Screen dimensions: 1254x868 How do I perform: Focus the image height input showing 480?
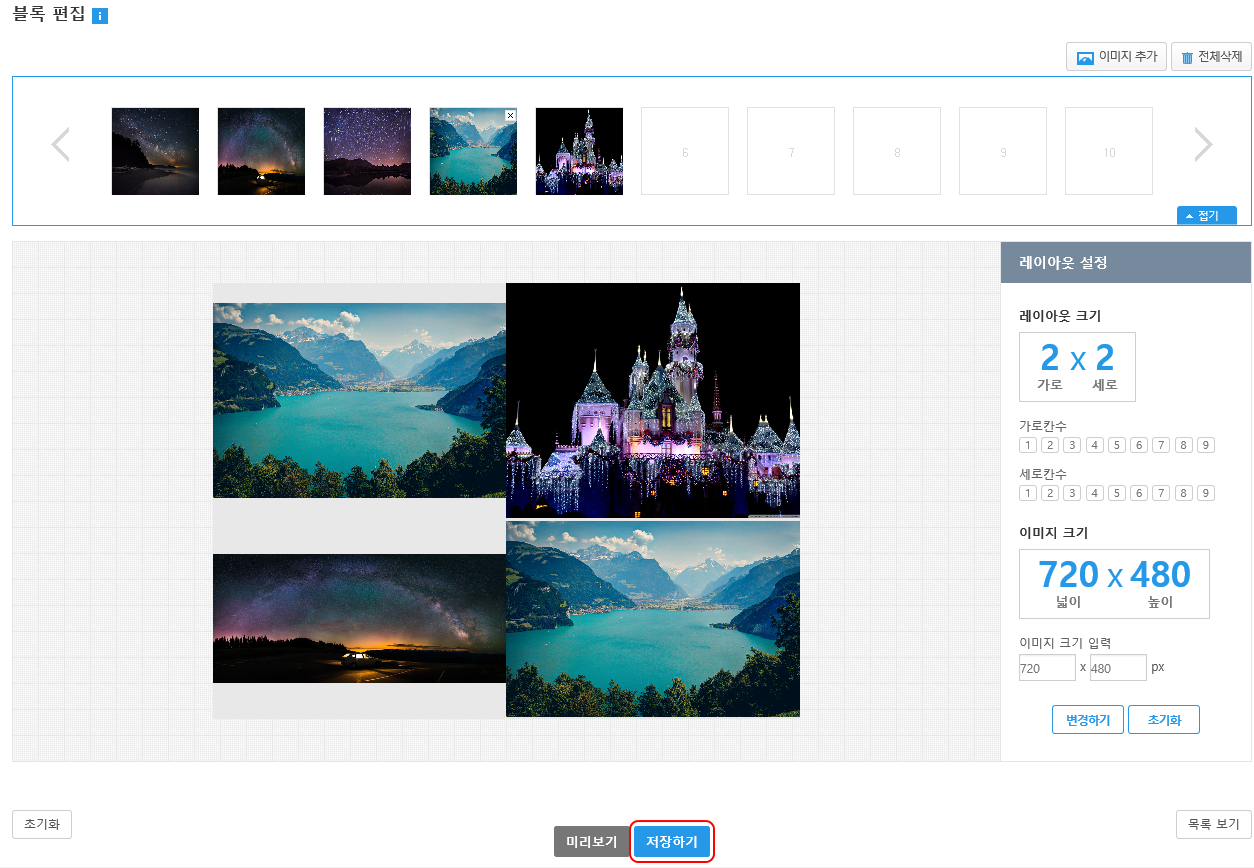tap(1118, 668)
